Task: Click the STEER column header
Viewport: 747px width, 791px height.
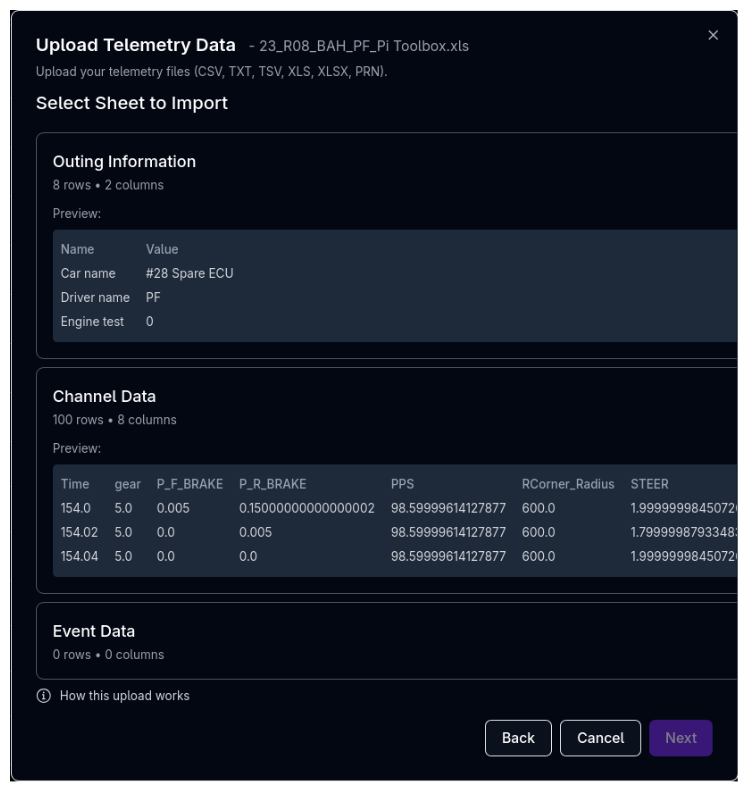Action: pos(649,484)
